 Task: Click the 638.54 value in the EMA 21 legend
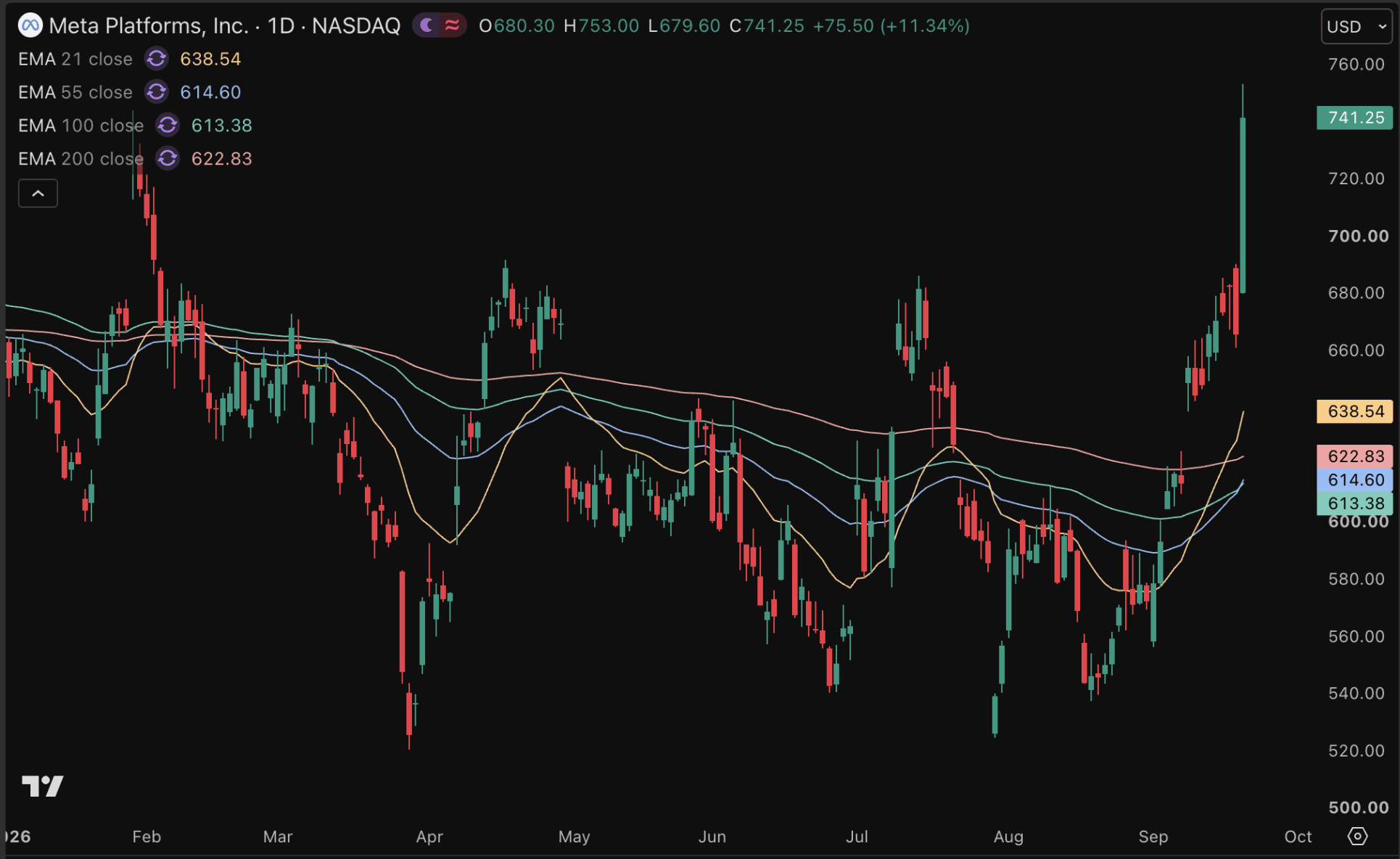(x=210, y=59)
